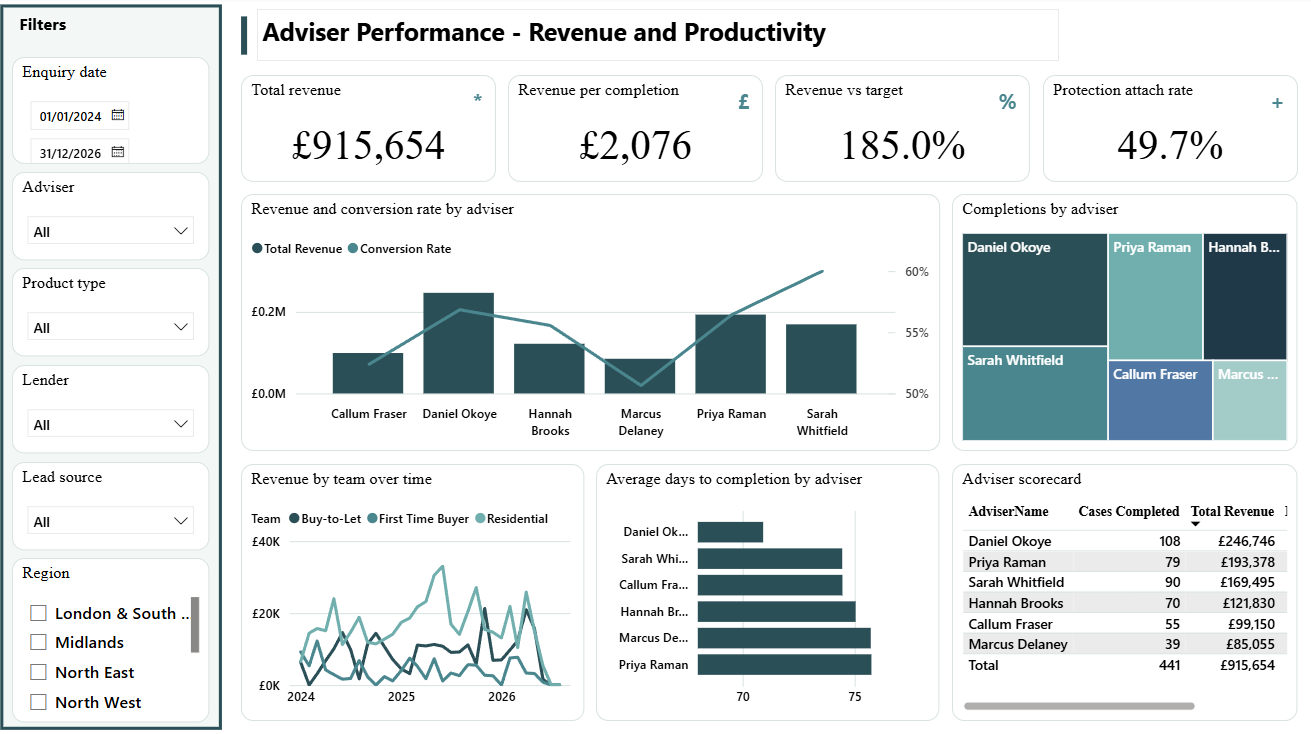The width and height of the screenshot is (1311, 734).
Task: Sort the scorecard by the Total Revenue column header
Action: [1232, 511]
